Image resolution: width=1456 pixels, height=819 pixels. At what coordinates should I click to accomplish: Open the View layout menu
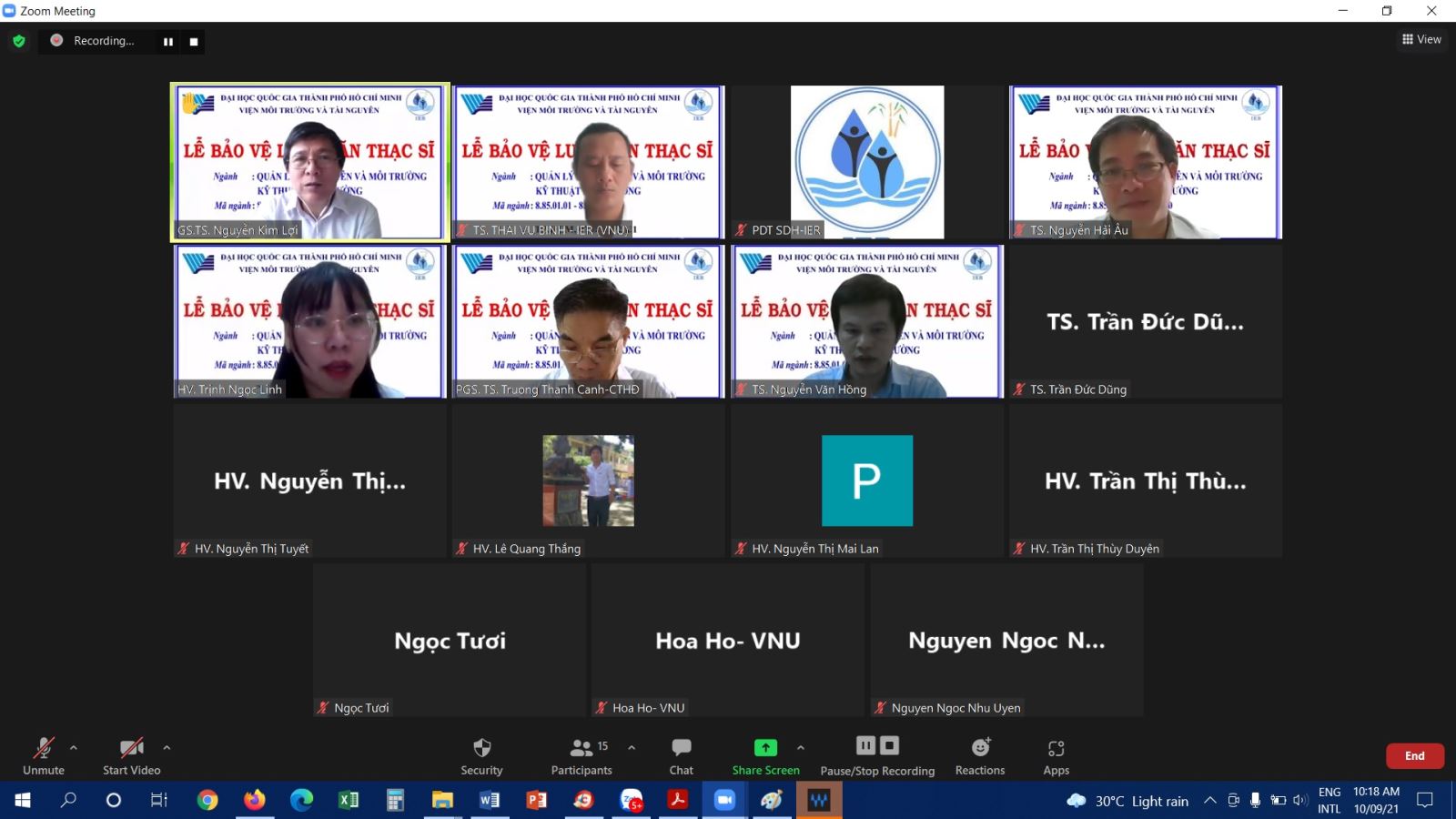[1421, 39]
